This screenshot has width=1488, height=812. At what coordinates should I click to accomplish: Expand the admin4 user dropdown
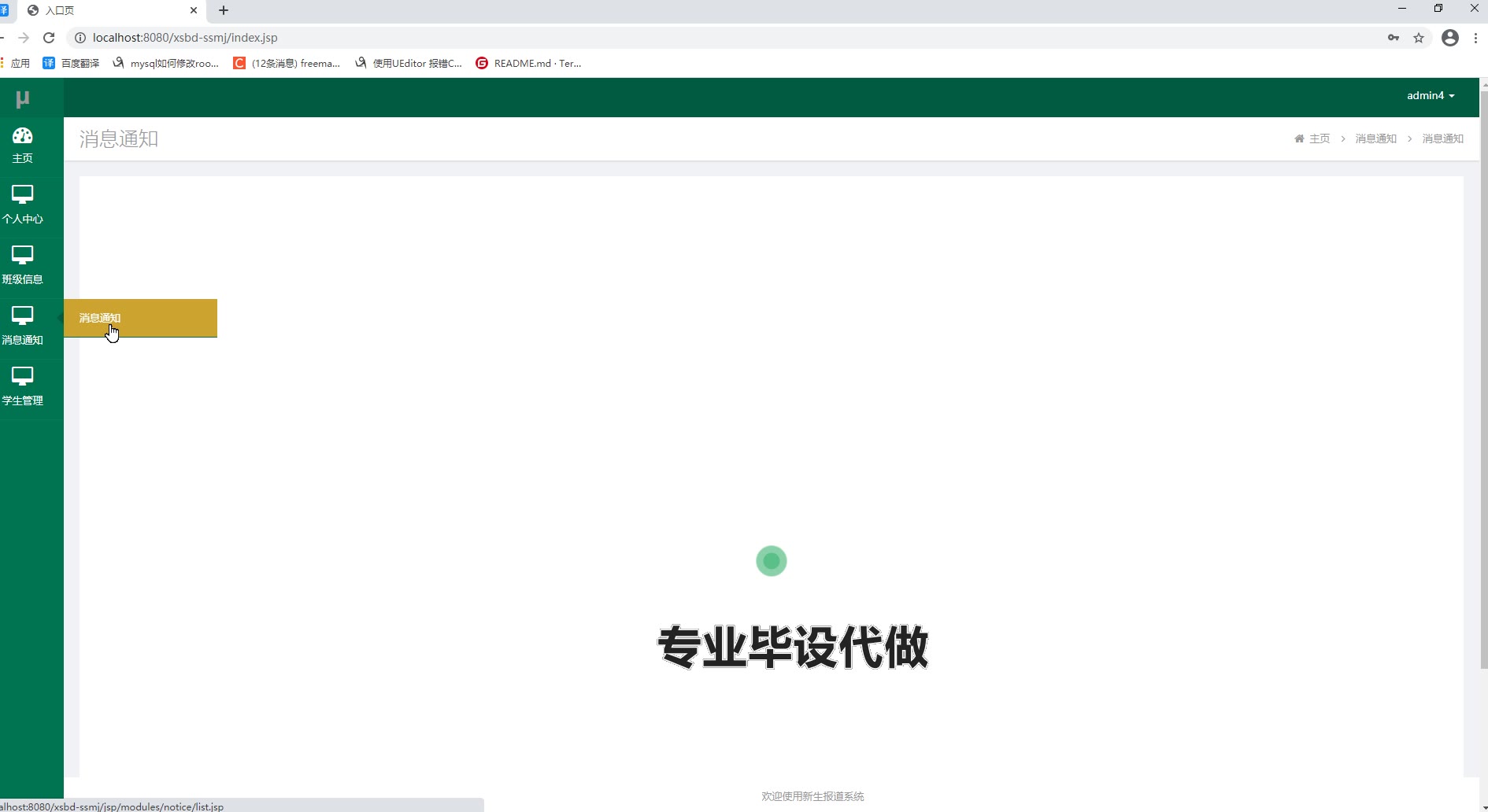click(1431, 95)
